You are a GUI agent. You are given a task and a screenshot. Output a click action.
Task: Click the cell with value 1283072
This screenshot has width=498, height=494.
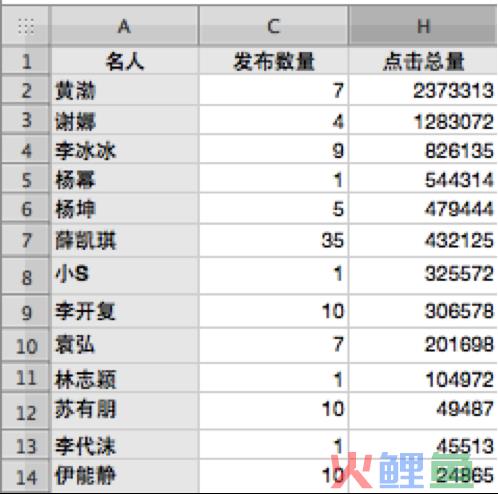pyautogui.click(x=423, y=120)
